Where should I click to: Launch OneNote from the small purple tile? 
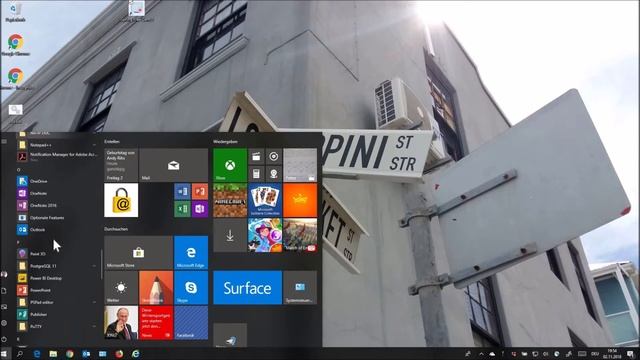(200, 209)
